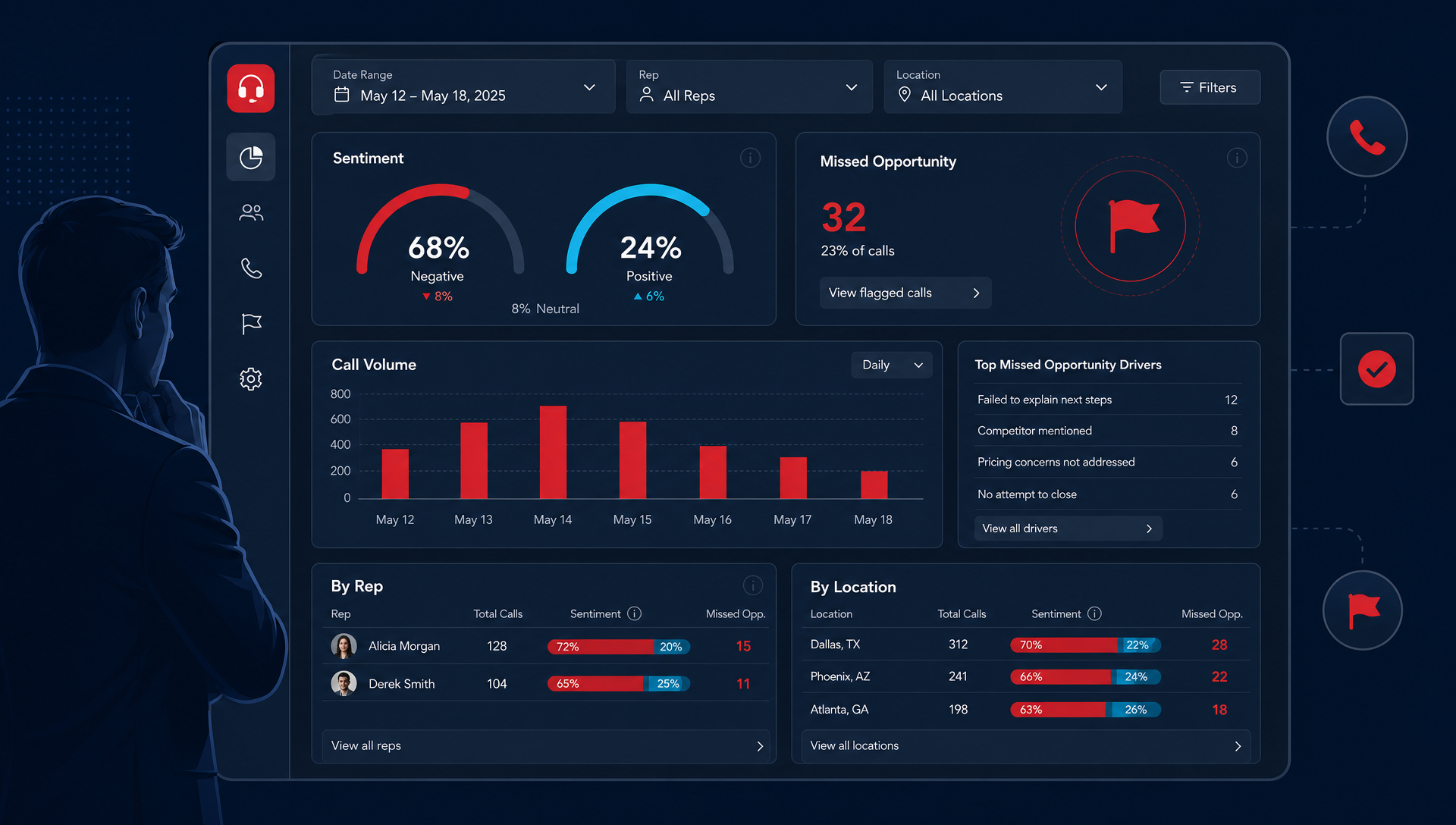Click the May 15 call volume bar
The image size is (1456, 825).
click(632, 460)
